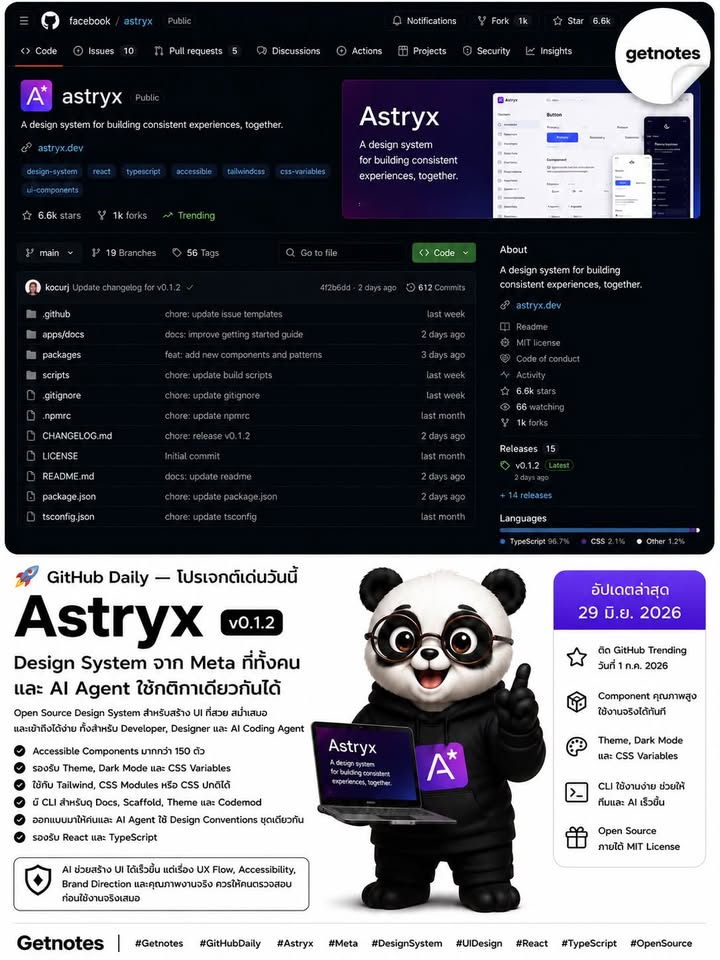720x960 pixels.
Task: Open the Releases 15 heading
Action: tap(528, 448)
